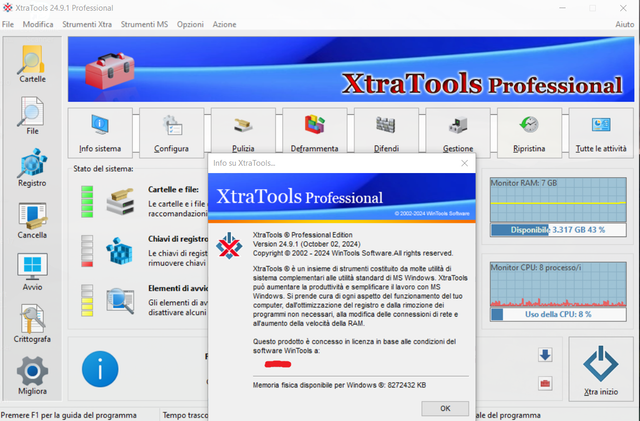Viewport: 640px width, 421px height.
Task: Click the Tutte le attività button
Action: coord(601,133)
